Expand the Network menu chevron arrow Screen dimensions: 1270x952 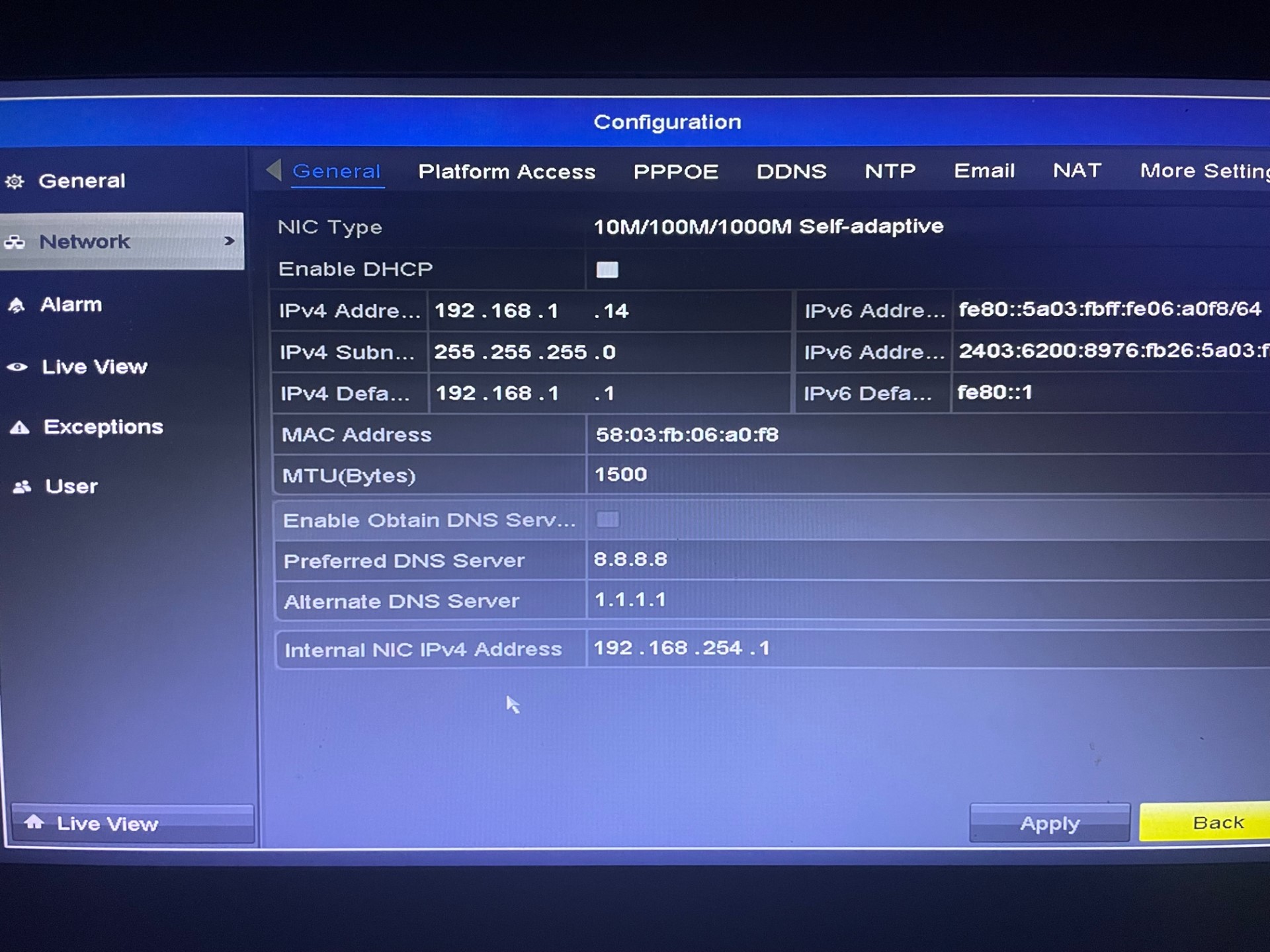230,241
